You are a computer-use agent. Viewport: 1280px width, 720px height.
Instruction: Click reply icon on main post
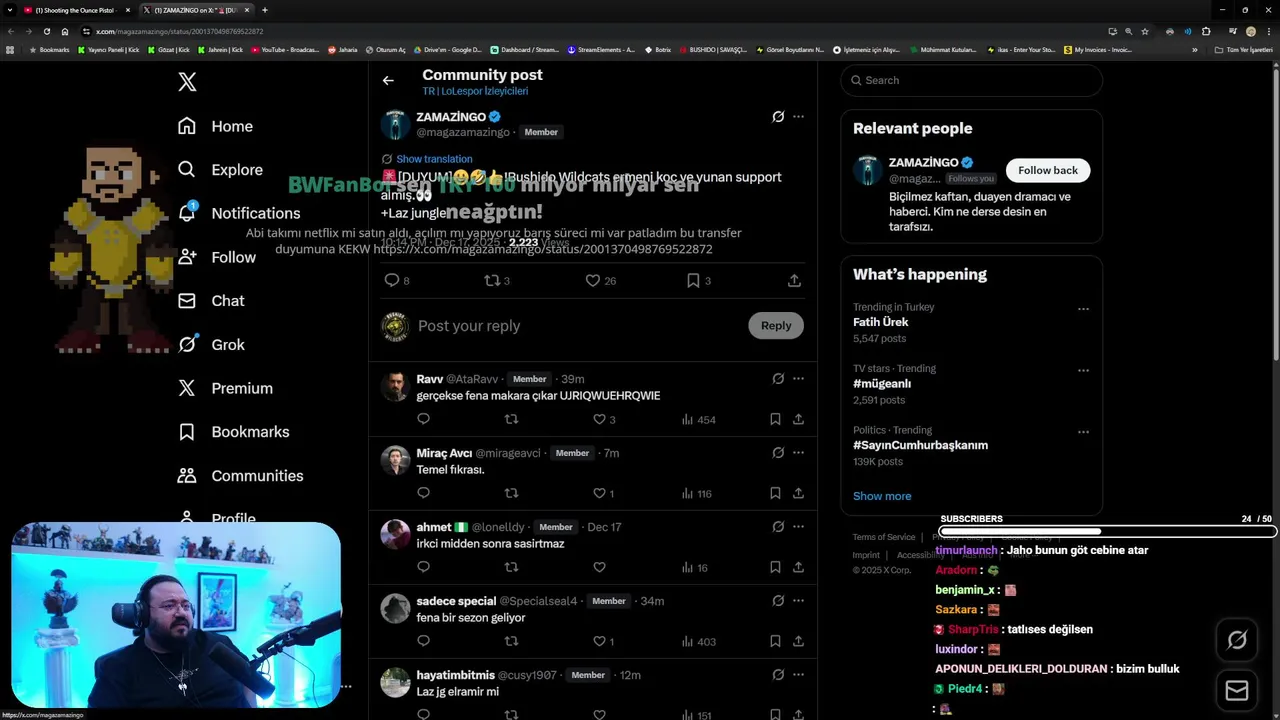392,281
